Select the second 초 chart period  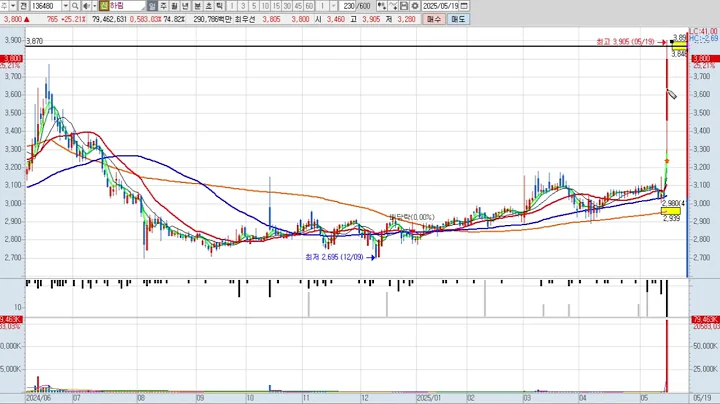click(208, 6)
